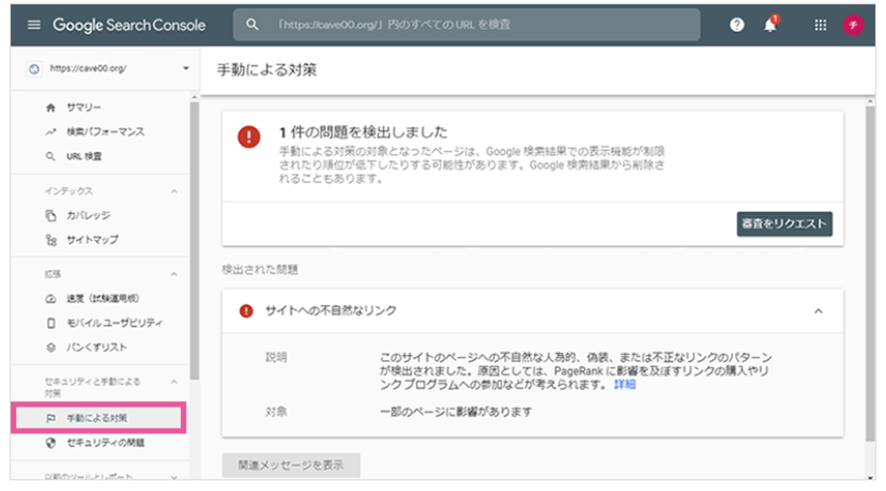
Task: Click the red alert icon beside サイトへの不自然なリンク
Action: pyautogui.click(x=246, y=311)
